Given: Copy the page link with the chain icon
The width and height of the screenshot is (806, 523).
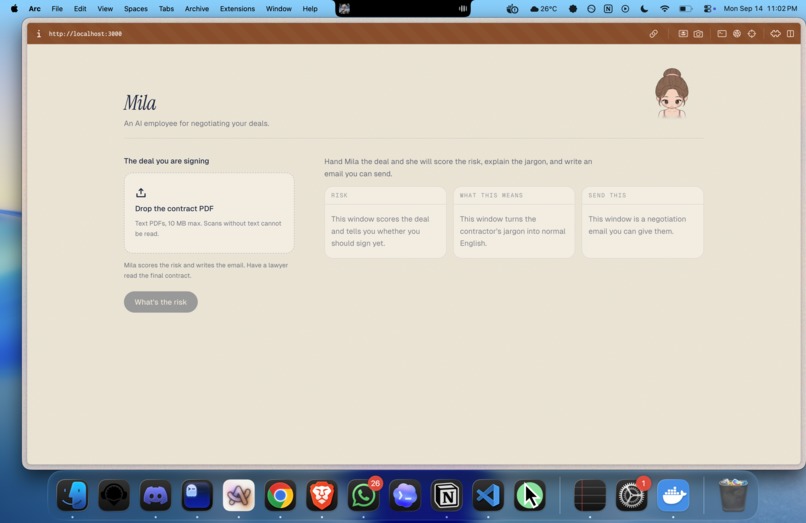Looking at the screenshot, I should point(653,33).
